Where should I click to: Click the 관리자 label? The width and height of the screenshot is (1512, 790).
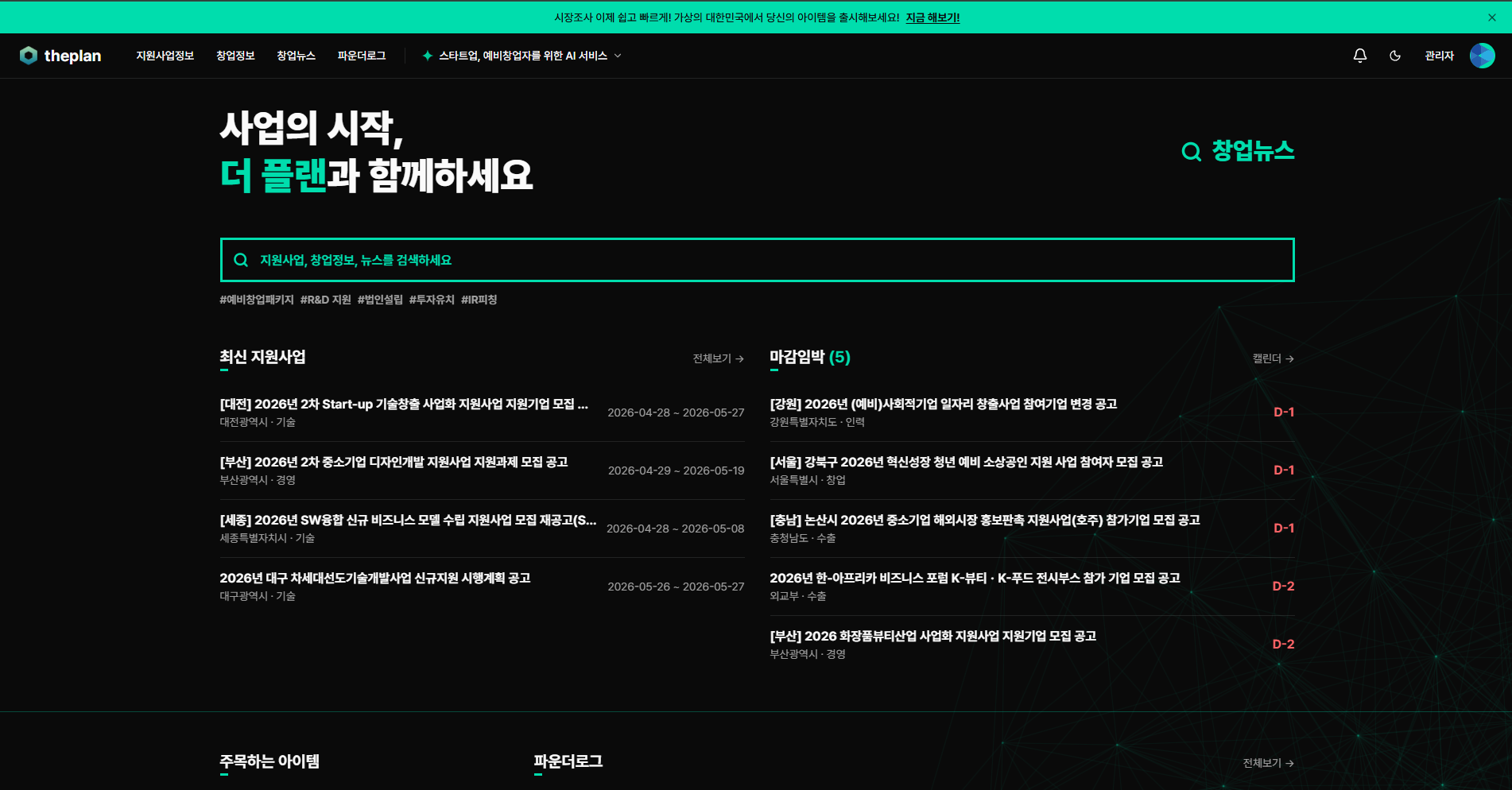1439,56
